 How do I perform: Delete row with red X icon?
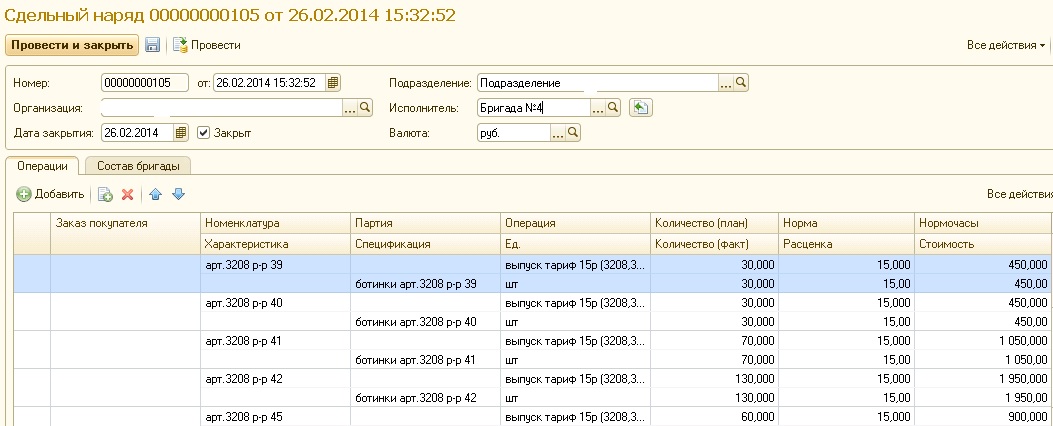(x=127, y=194)
